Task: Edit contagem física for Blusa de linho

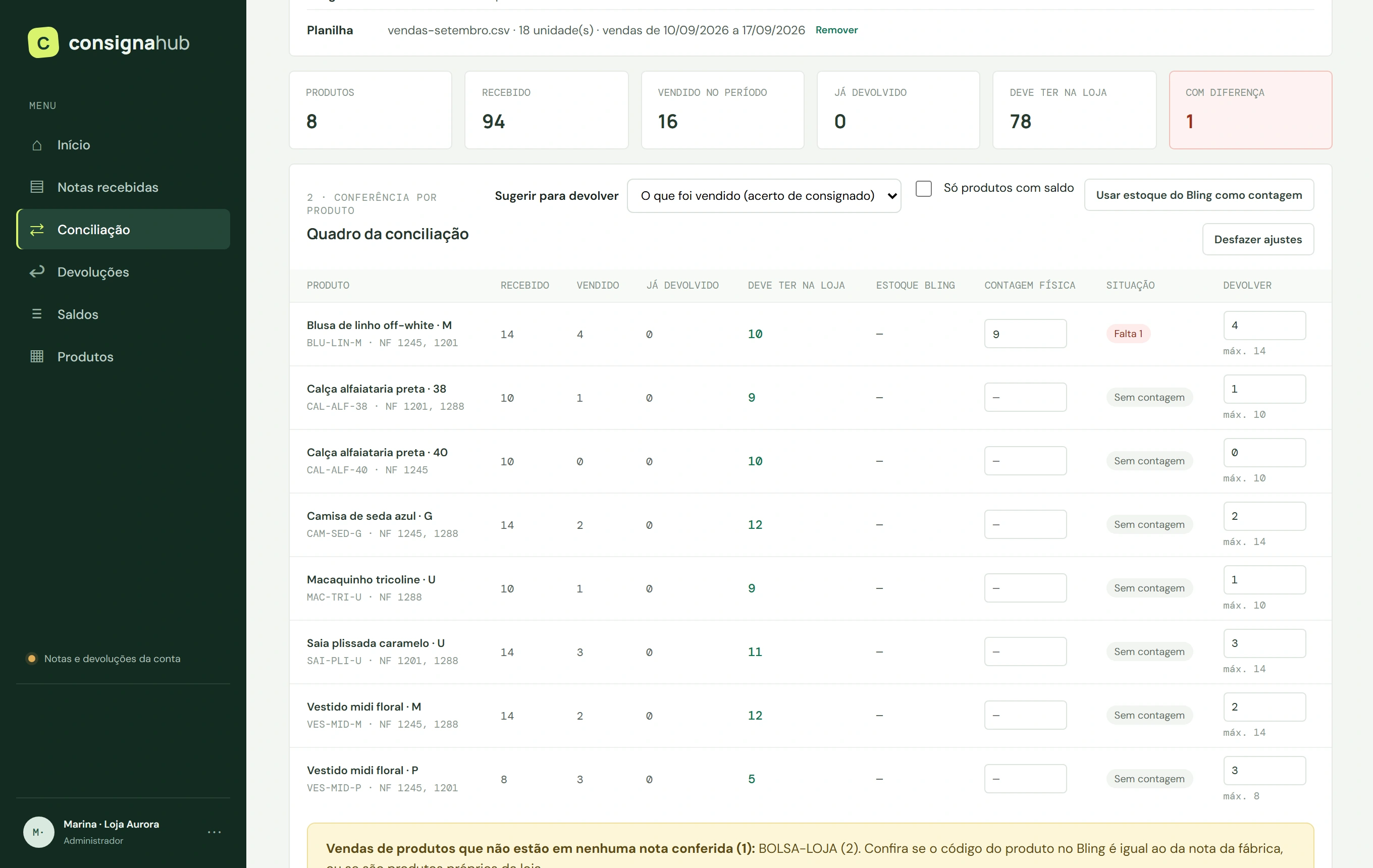Action: pos(1025,334)
